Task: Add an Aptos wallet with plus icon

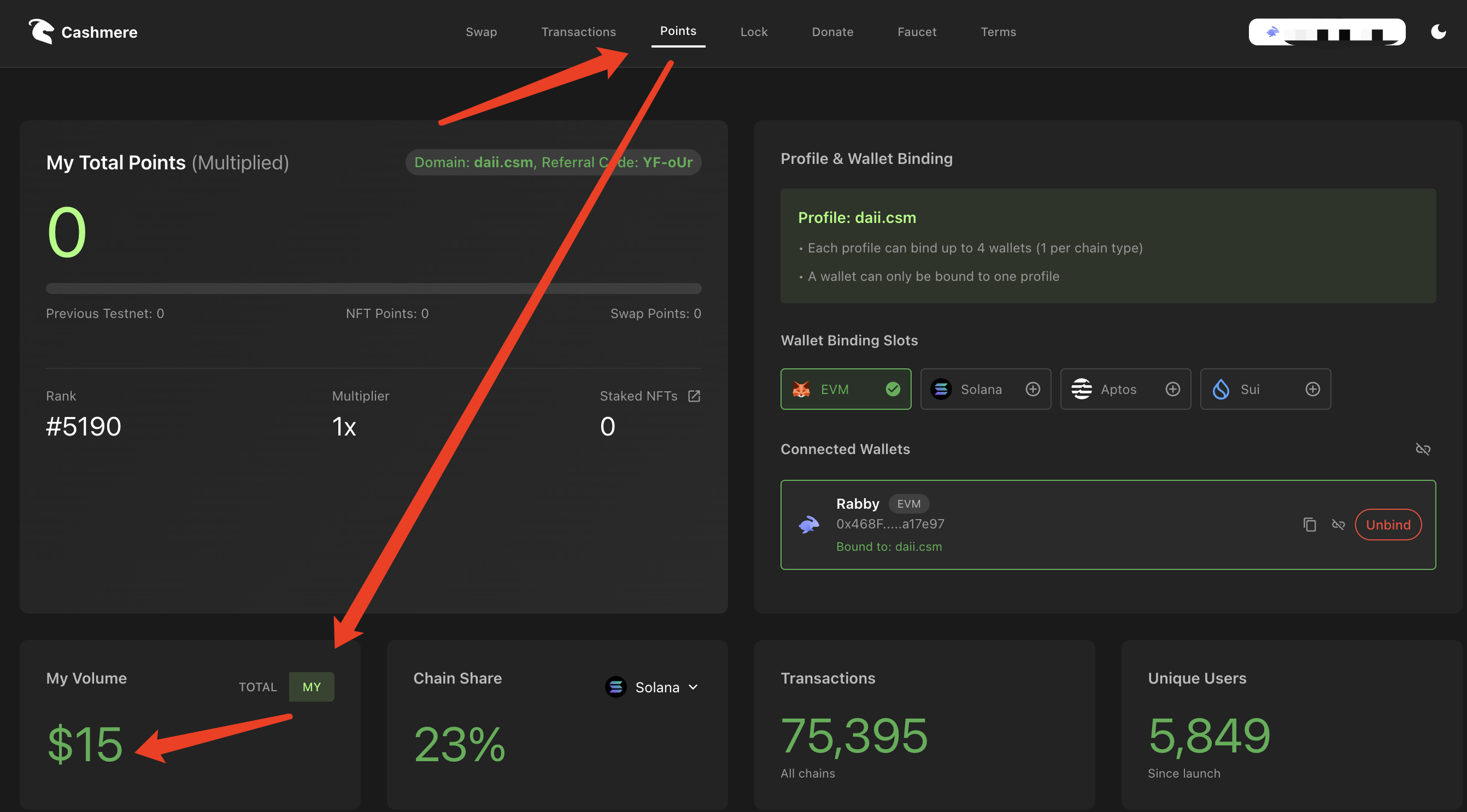Action: 1172,389
